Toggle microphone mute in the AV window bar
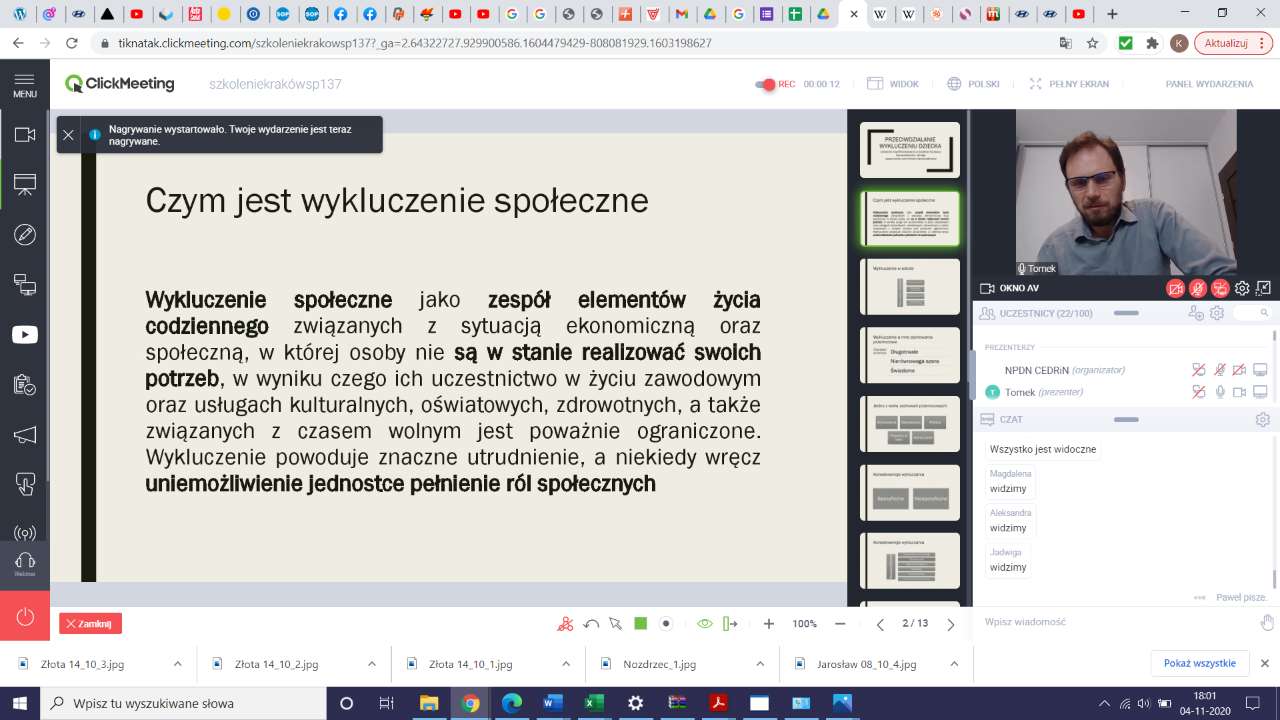Viewport: 1280px width, 720px height. pyautogui.click(x=1197, y=288)
